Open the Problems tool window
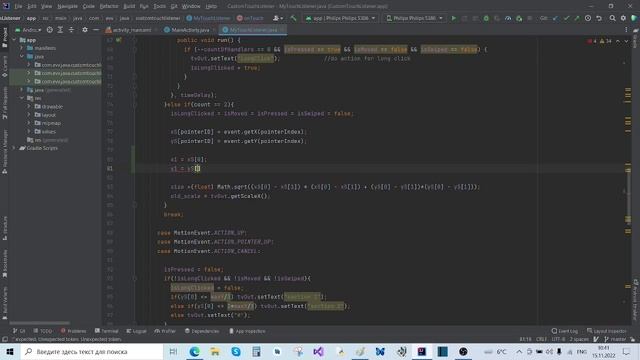 point(73,331)
